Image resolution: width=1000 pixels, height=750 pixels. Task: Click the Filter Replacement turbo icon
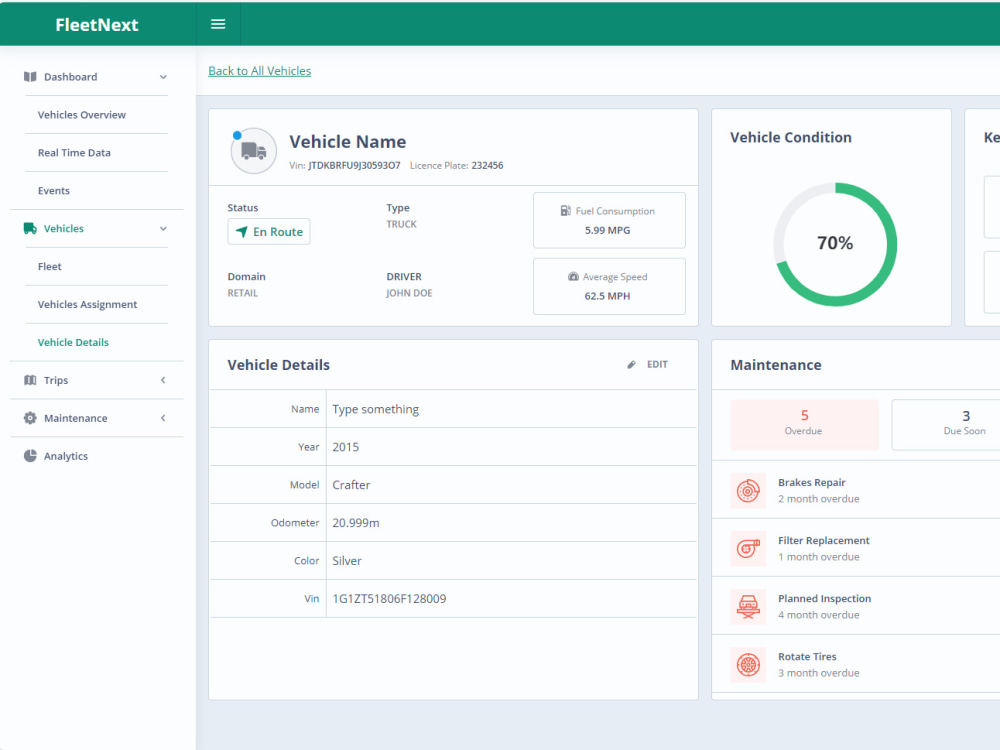click(x=748, y=548)
